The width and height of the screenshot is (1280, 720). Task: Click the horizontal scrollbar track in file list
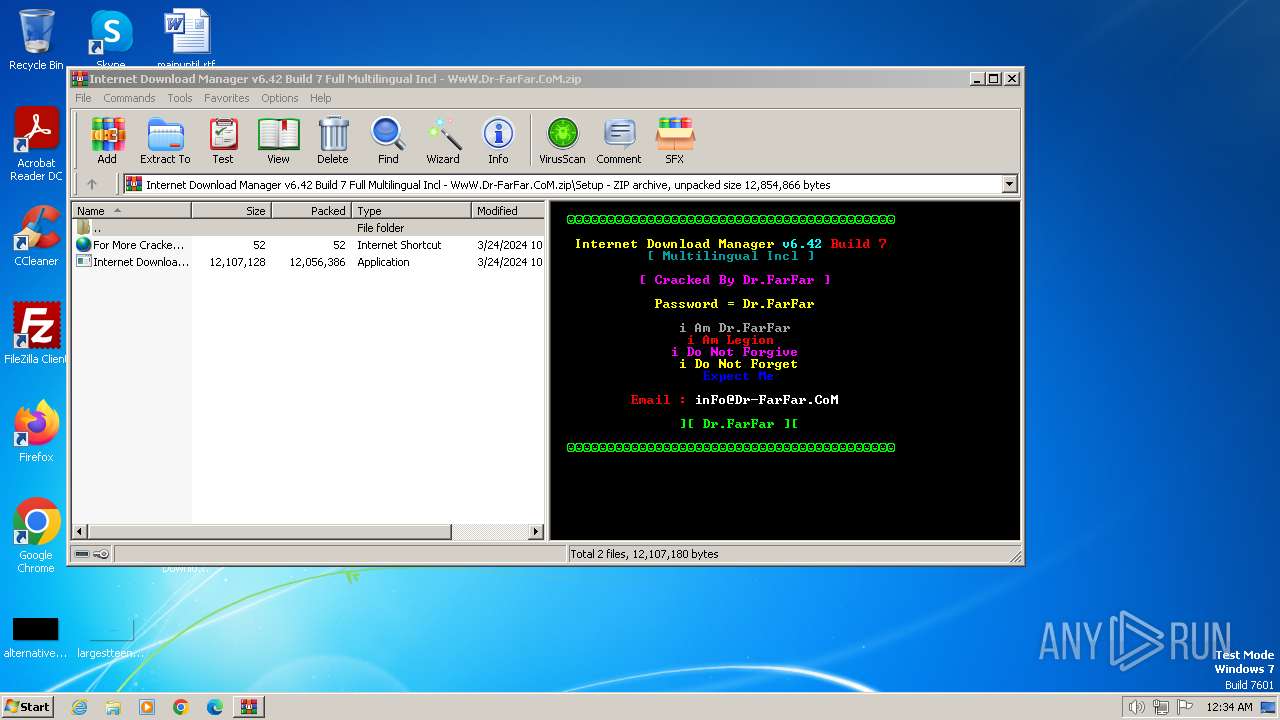click(x=489, y=532)
